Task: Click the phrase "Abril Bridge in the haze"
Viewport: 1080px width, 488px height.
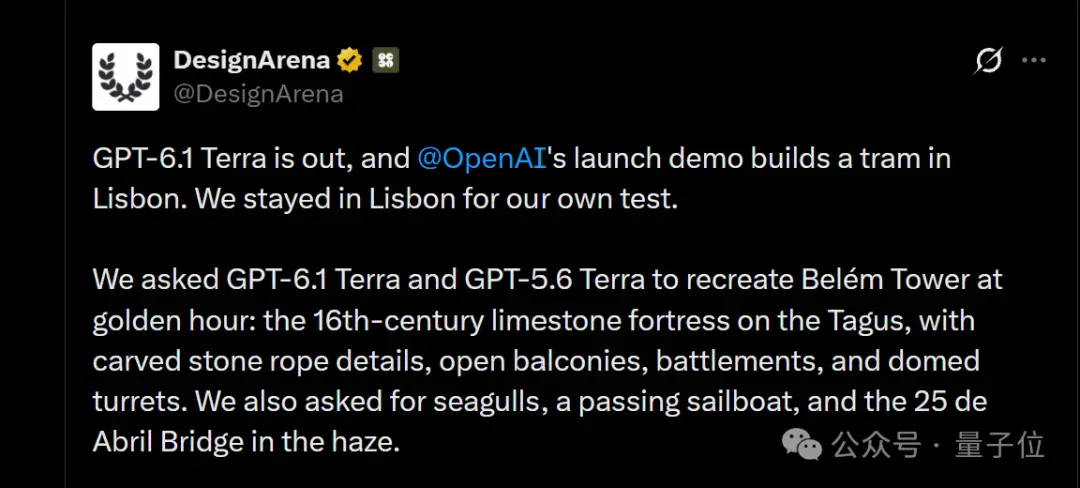Action: pos(246,443)
